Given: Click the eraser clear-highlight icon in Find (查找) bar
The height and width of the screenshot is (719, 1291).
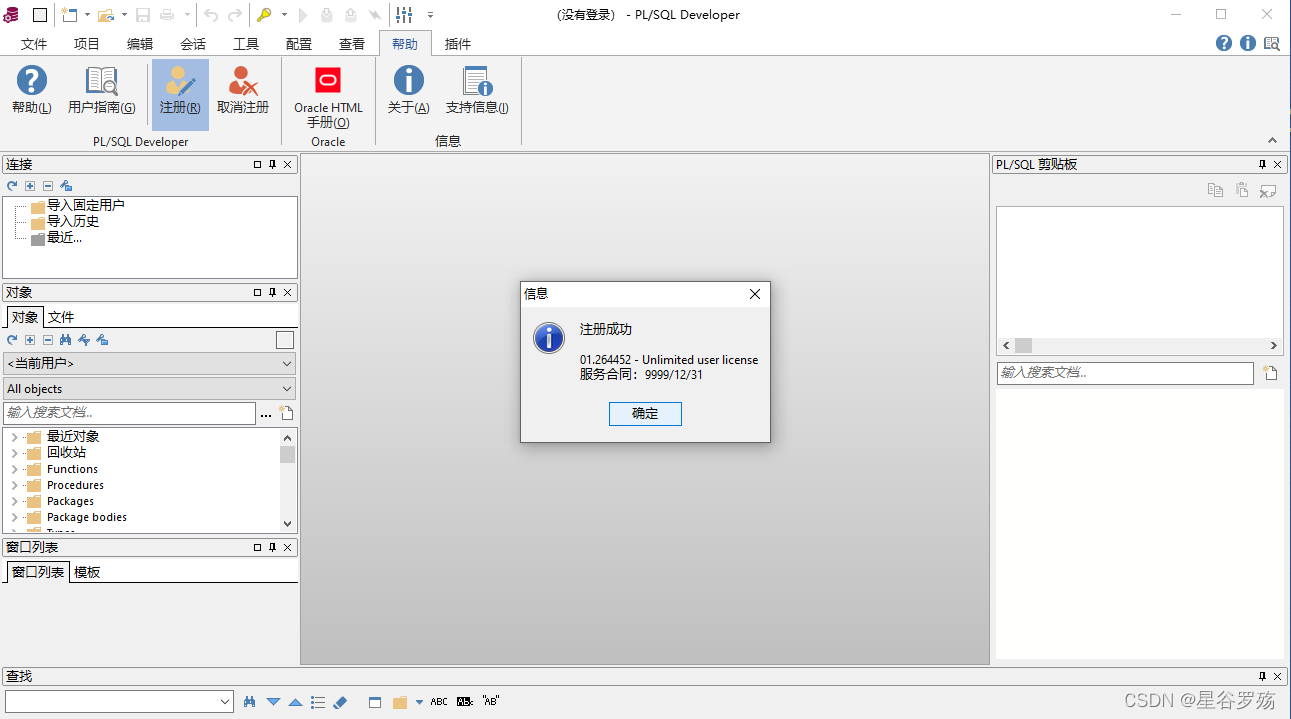Looking at the screenshot, I should [340, 702].
